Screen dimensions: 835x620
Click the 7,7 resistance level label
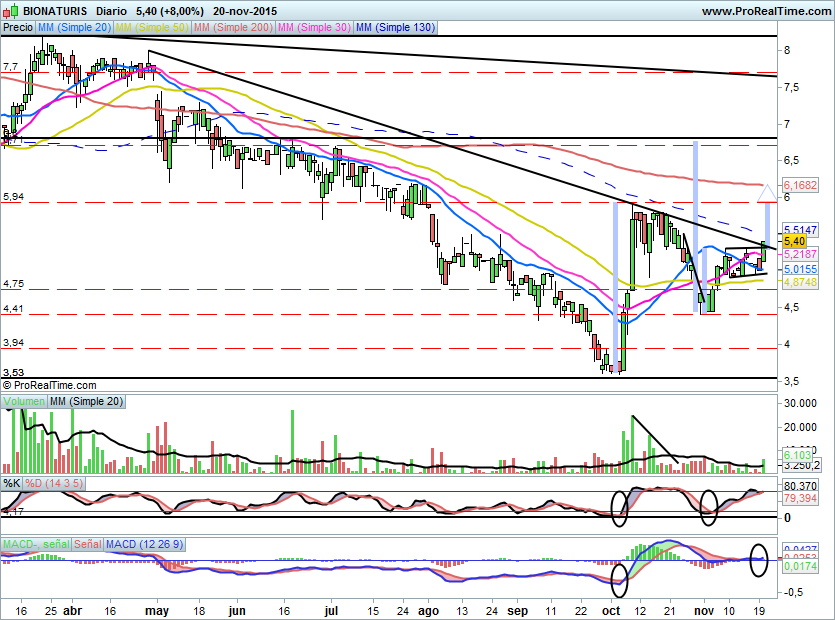(11, 67)
